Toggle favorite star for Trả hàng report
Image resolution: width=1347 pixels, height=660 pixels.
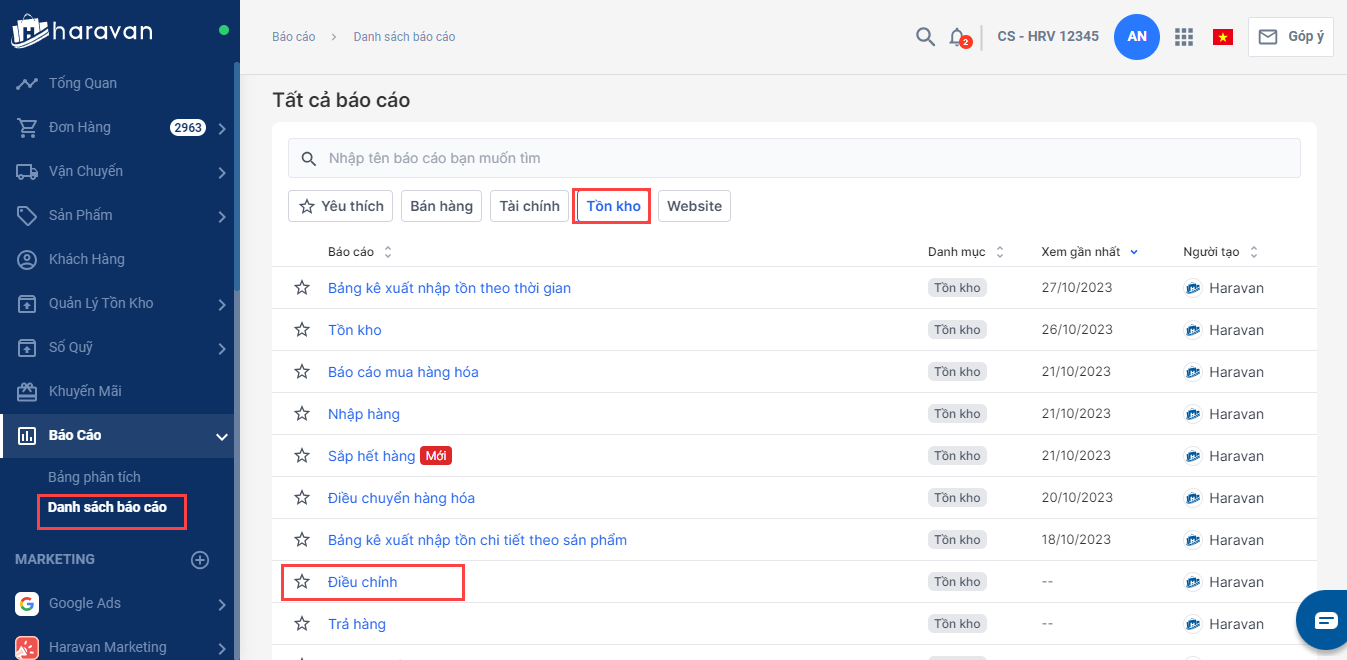[x=302, y=624]
